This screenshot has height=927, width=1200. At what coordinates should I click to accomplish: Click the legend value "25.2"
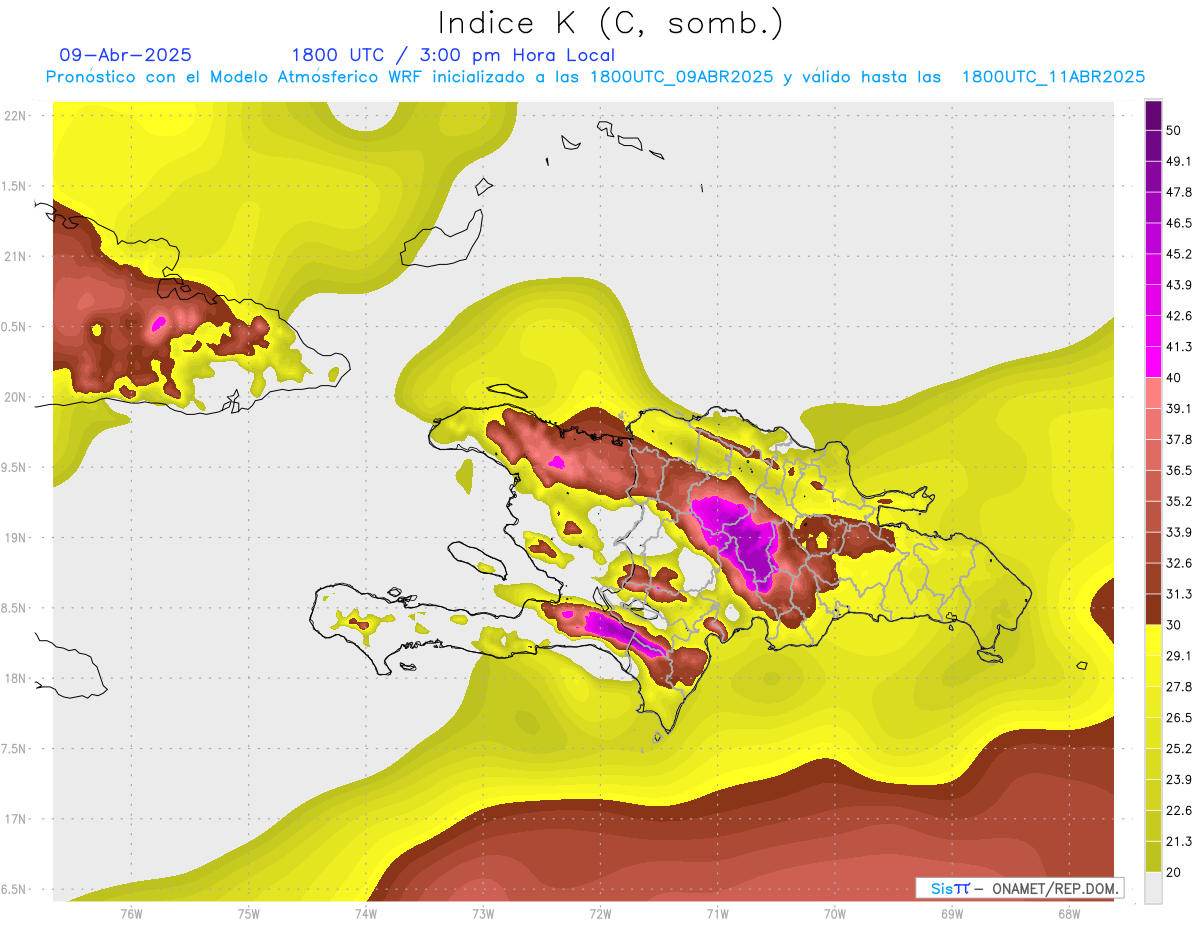click(x=1179, y=748)
